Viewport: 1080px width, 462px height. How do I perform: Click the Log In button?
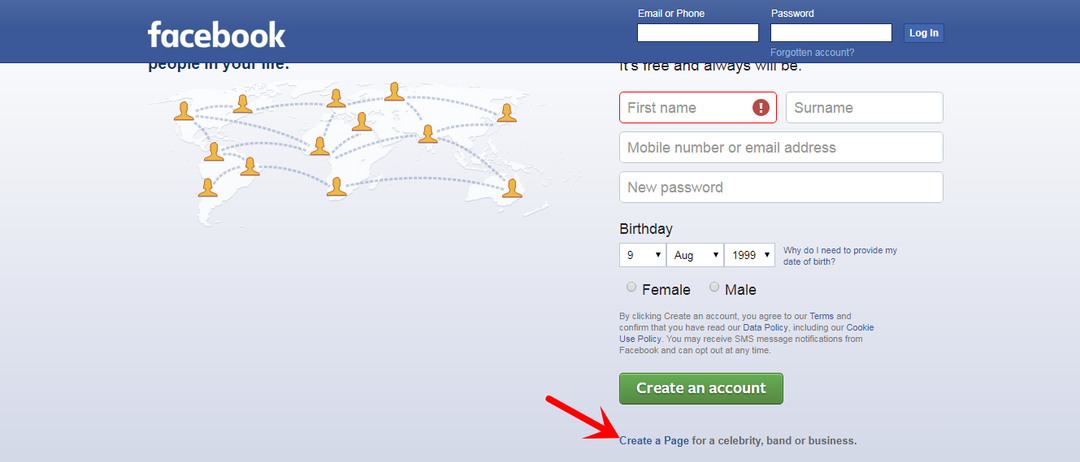[x=924, y=32]
